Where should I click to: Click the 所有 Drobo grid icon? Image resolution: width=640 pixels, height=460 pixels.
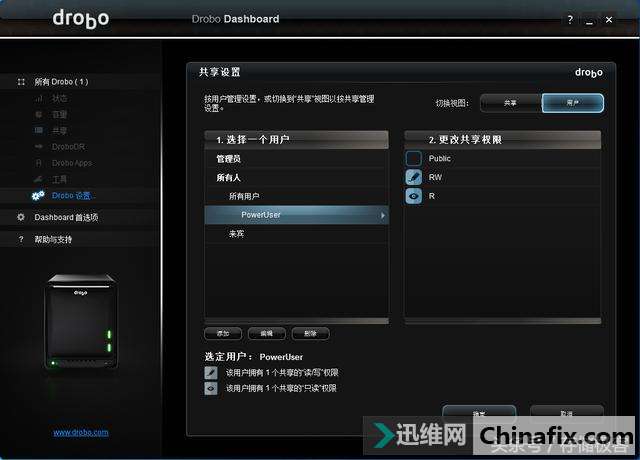(x=21, y=82)
